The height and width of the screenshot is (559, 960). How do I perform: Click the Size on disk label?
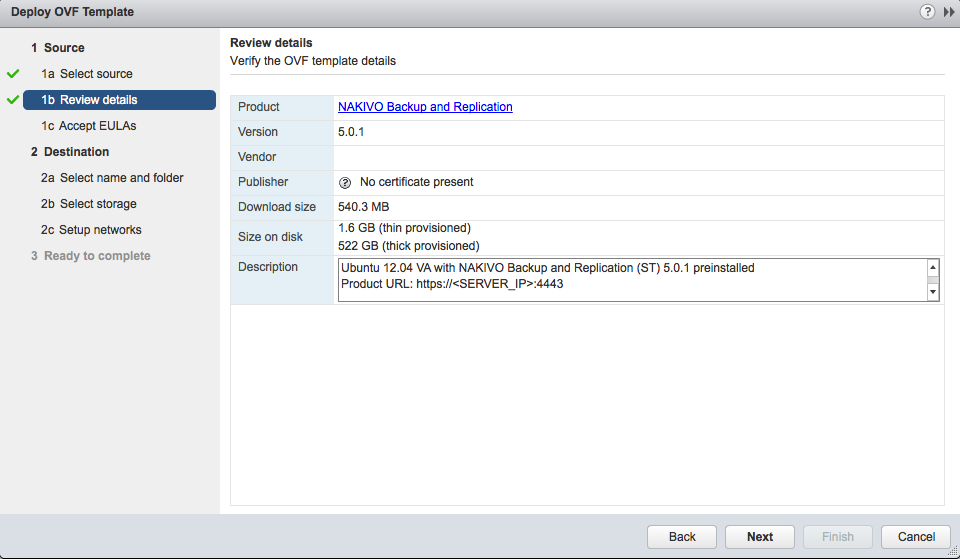[270, 237]
